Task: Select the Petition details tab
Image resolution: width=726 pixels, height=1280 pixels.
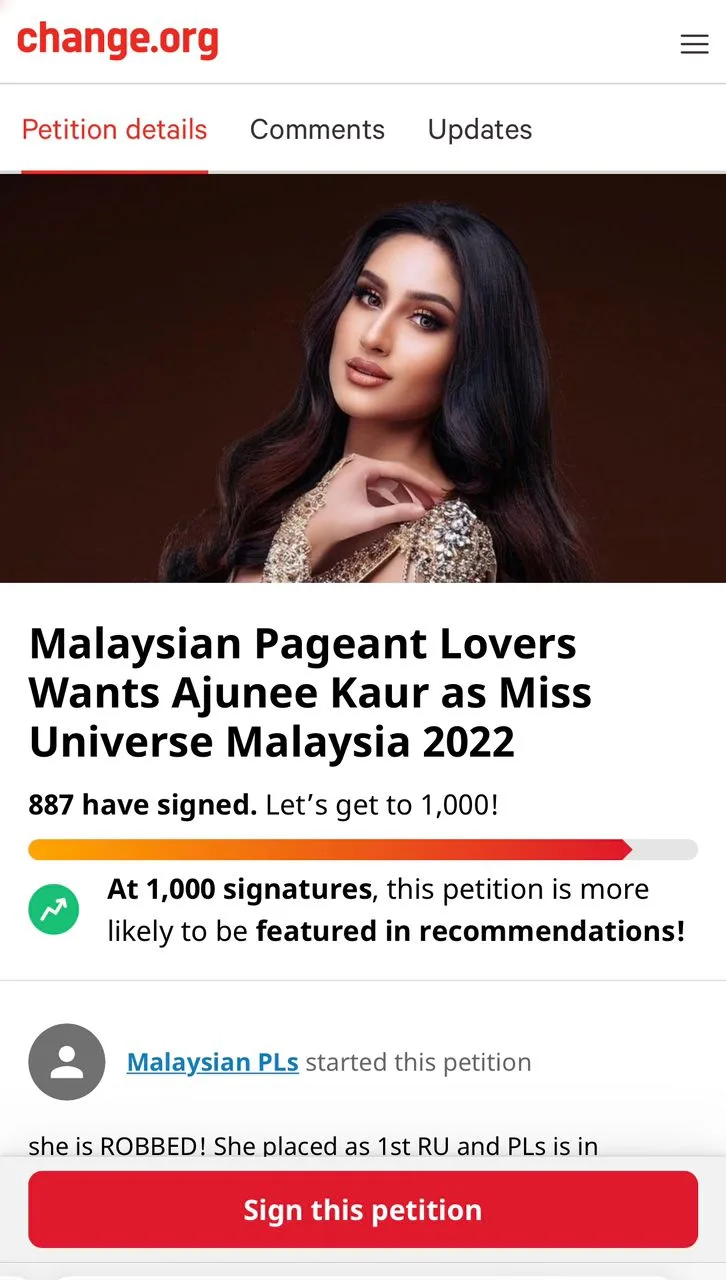Action: (x=114, y=130)
